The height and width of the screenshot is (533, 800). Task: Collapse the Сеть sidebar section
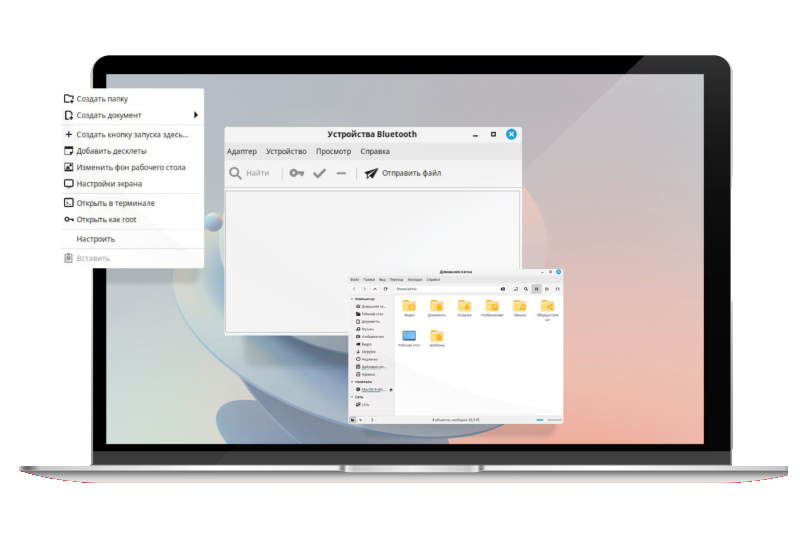(352, 397)
